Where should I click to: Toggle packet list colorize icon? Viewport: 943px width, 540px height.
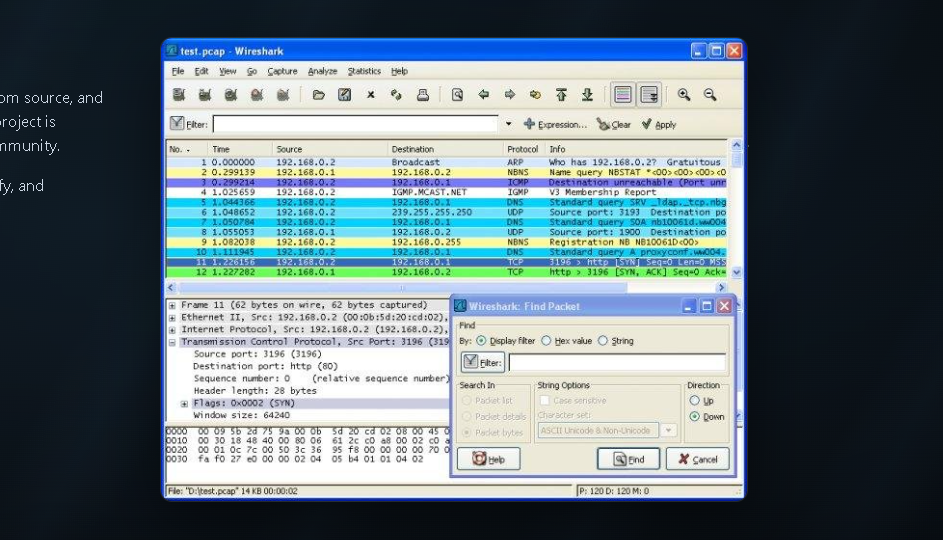tap(622, 94)
